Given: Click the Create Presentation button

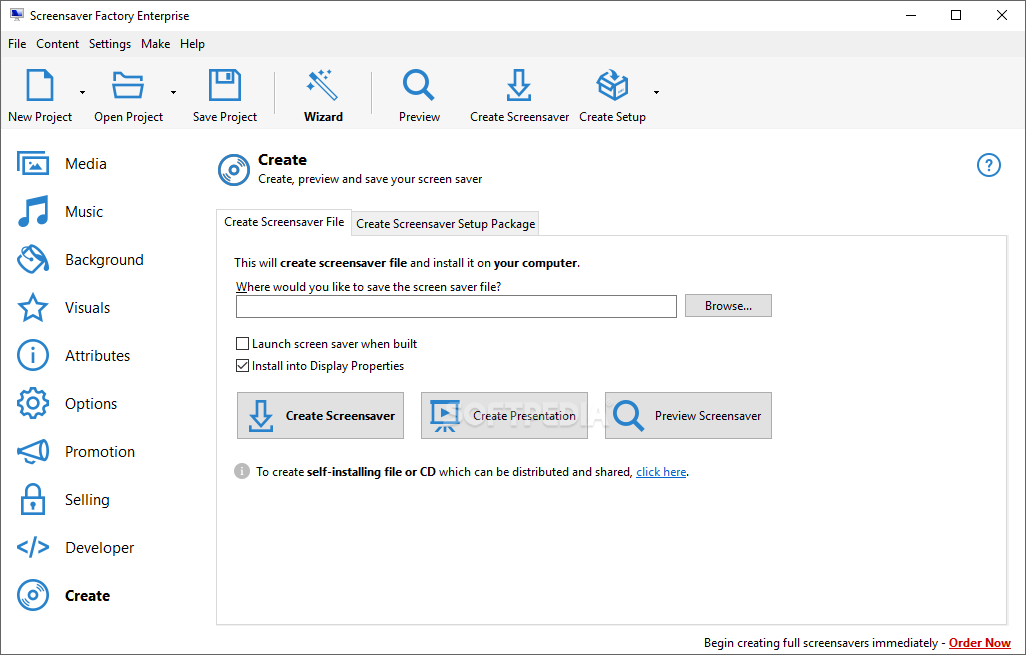Looking at the screenshot, I should (504, 416).
